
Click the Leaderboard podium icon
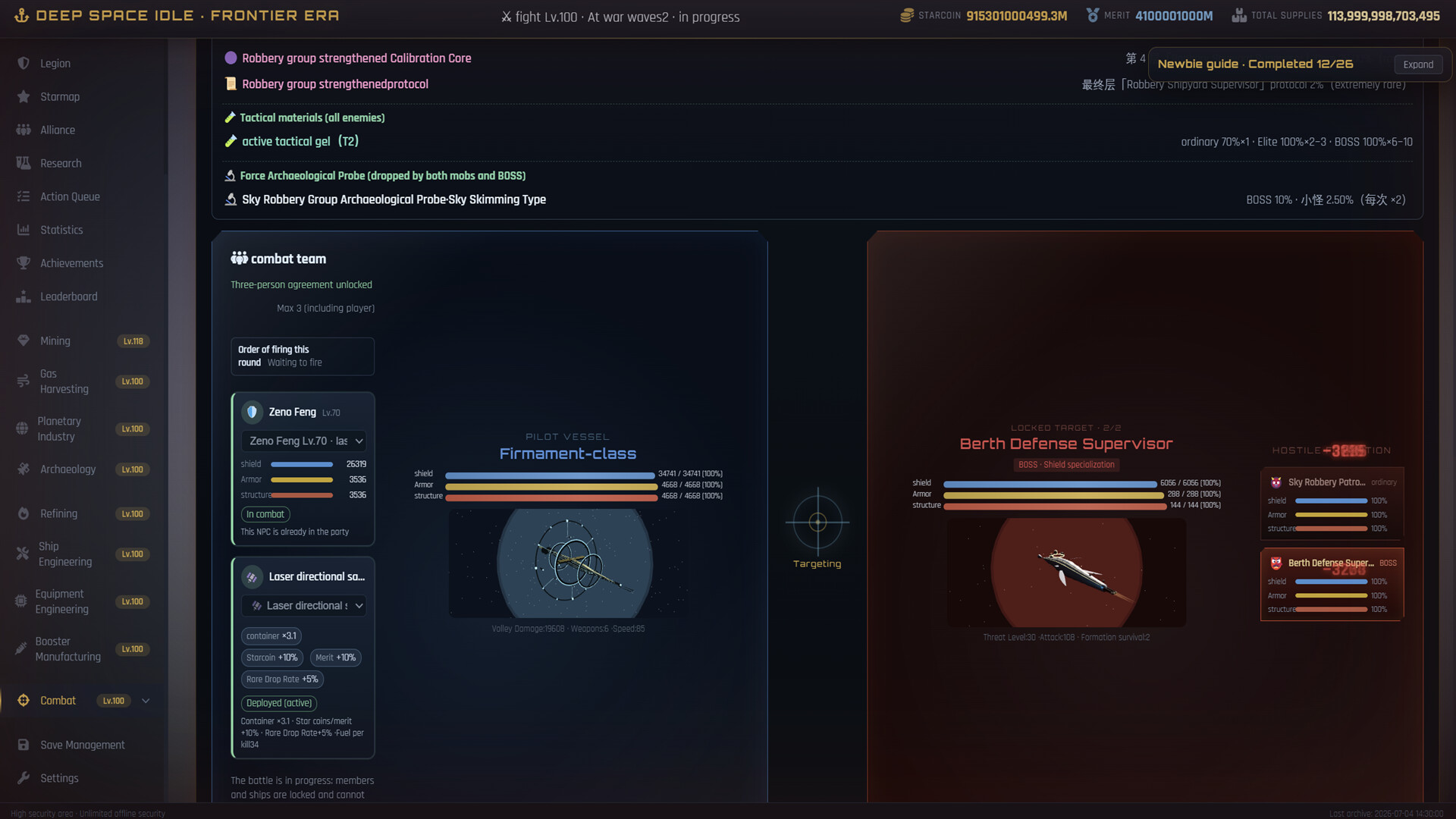tap(24, 297)
